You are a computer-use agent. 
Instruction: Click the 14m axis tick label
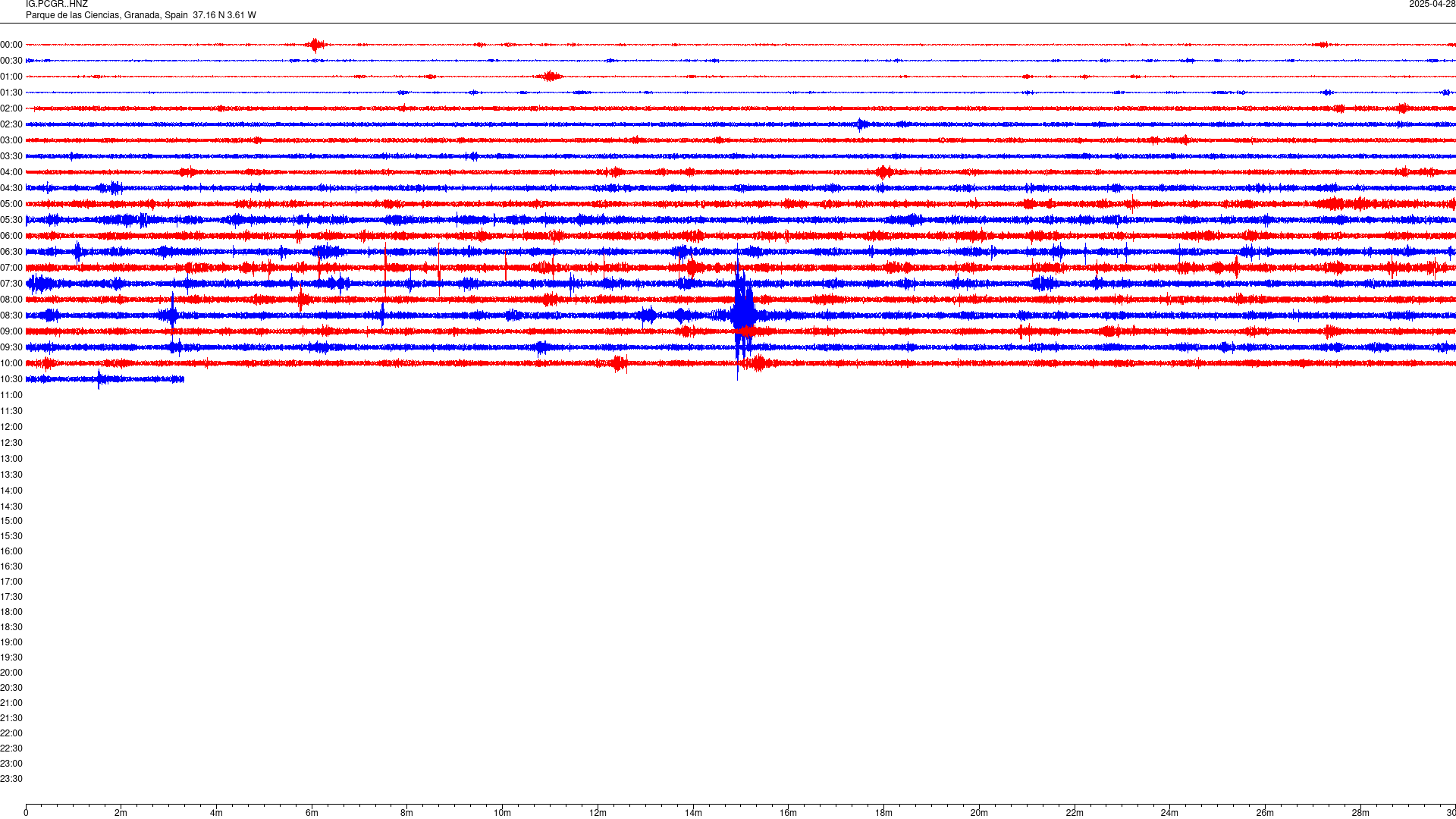point(693,813)
